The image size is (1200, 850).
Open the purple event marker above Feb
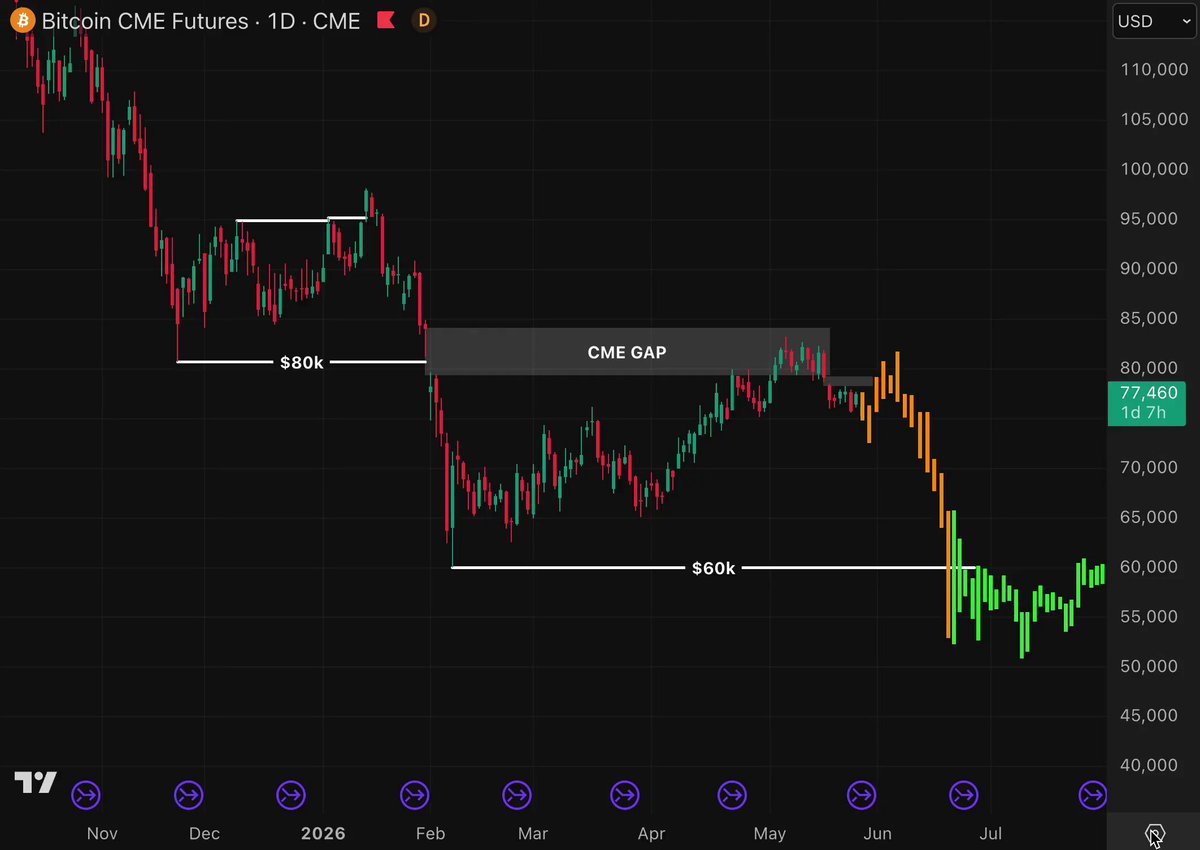click(414, 795)
